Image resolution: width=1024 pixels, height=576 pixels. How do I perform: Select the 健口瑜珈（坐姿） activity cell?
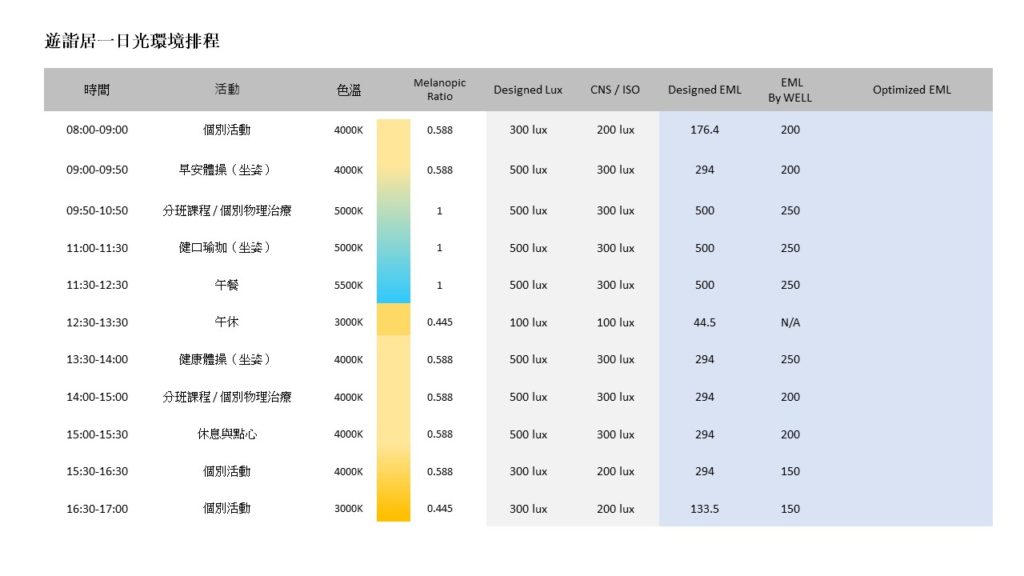(x=227, y=248)
